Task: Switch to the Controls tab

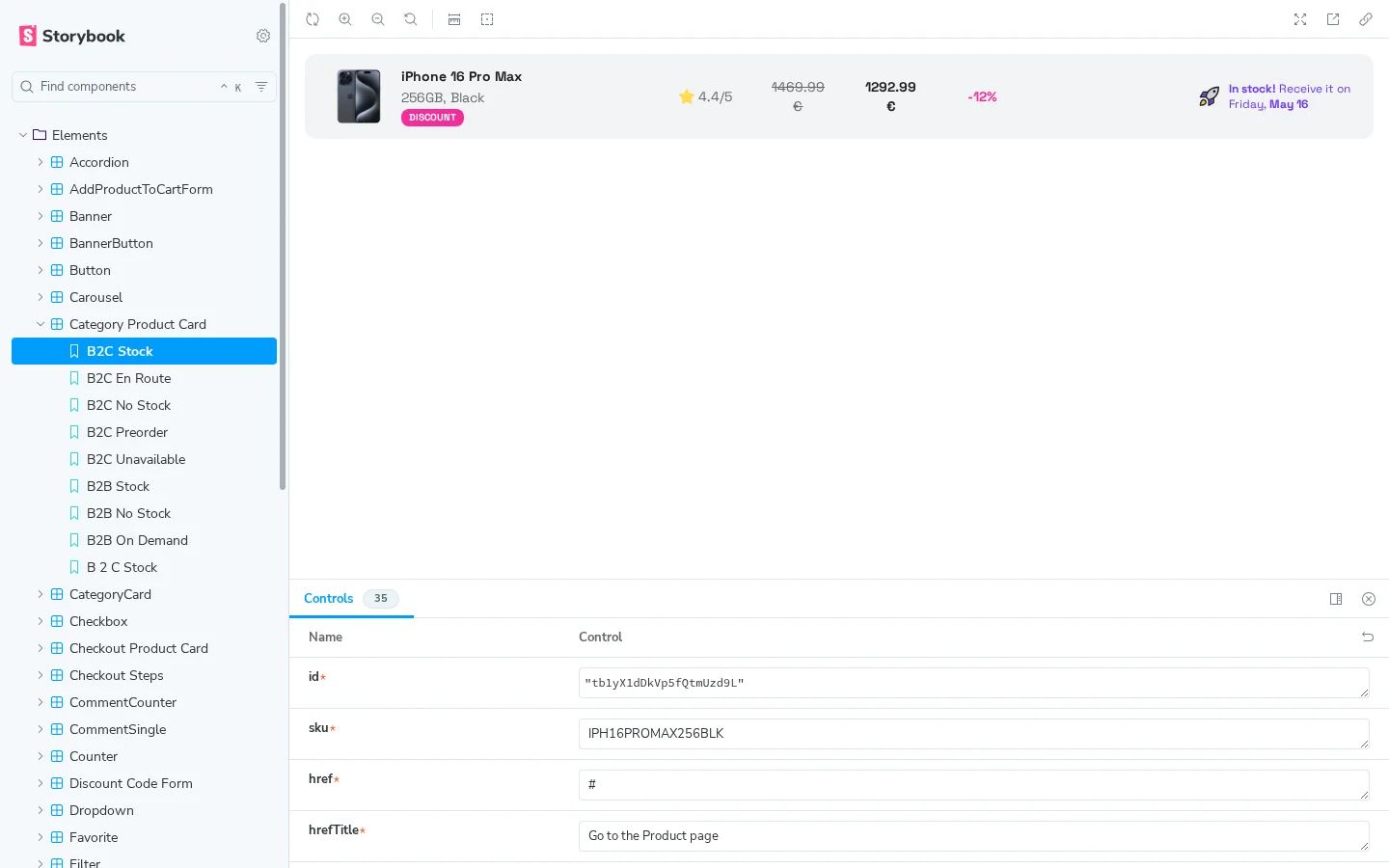Action: 351,598
